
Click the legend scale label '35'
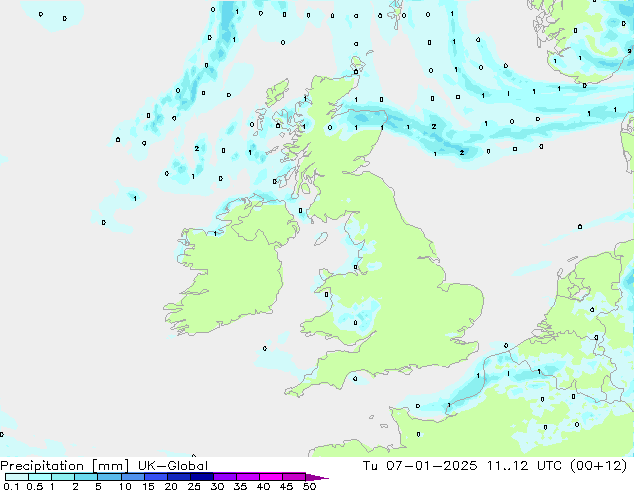[x=240, y=486]
